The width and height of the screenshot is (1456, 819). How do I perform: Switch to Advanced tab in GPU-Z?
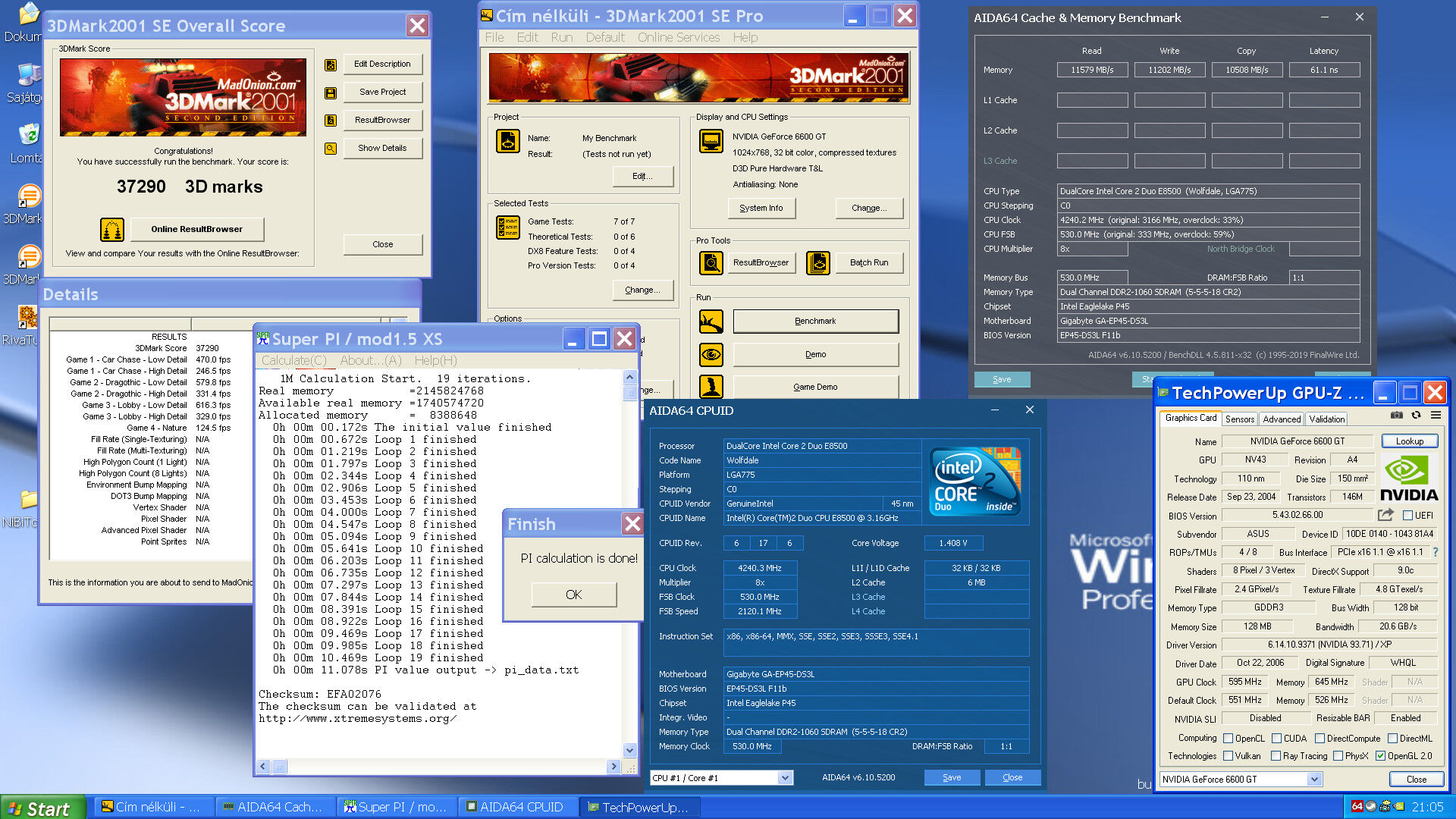click(1282, 419)
